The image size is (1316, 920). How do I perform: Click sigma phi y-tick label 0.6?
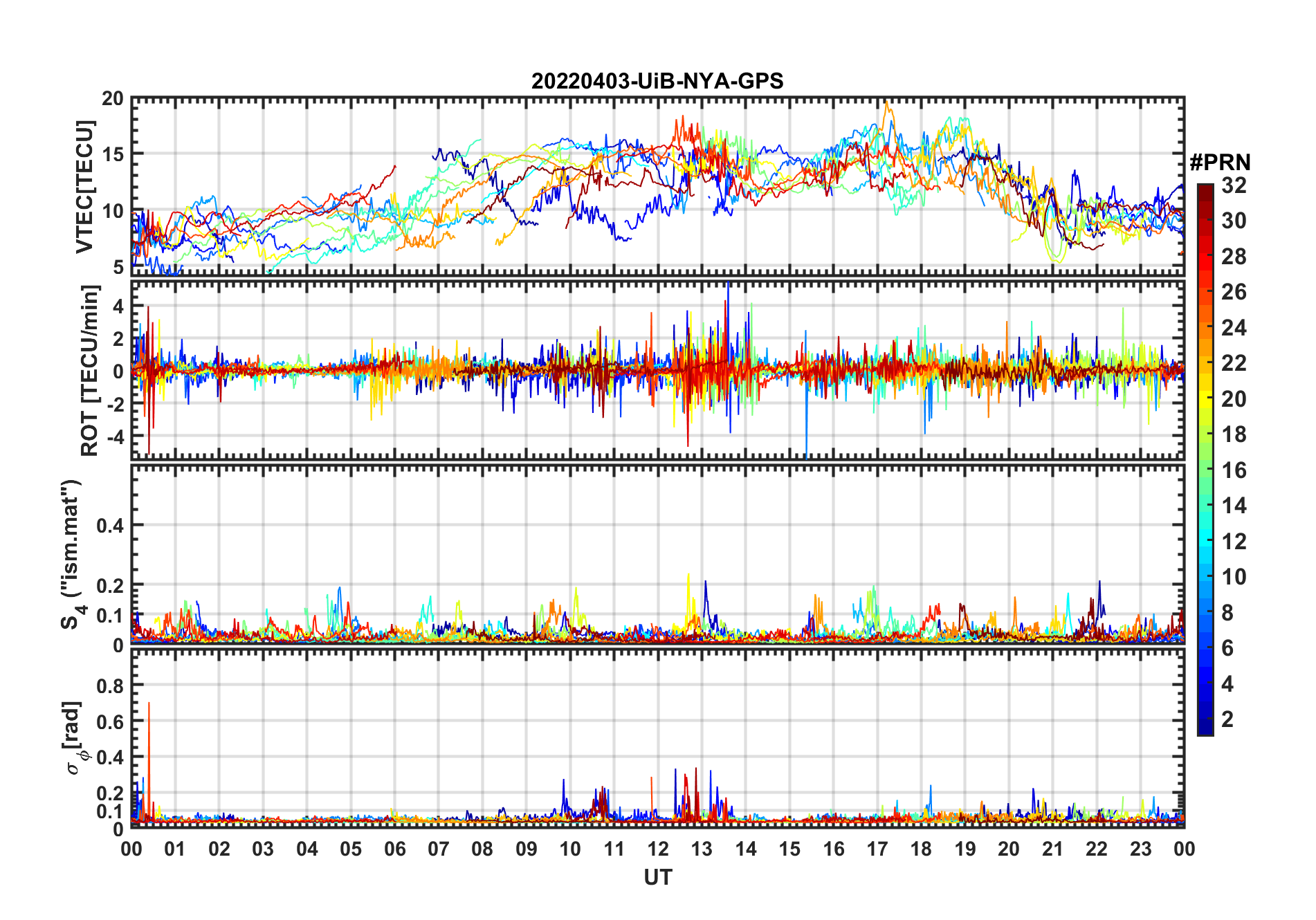(x=111, y=721)
